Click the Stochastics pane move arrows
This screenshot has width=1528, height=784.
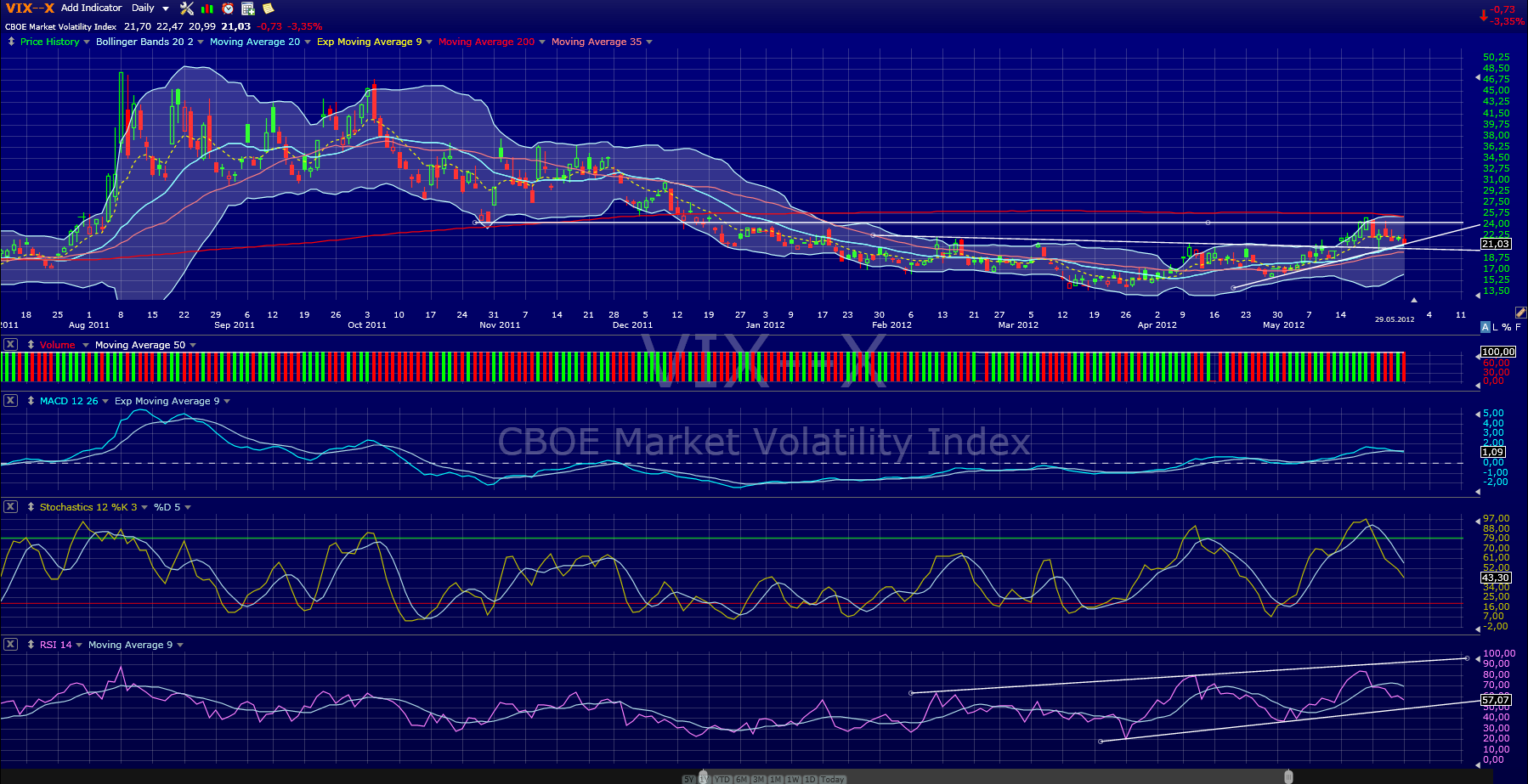(31, 507)
